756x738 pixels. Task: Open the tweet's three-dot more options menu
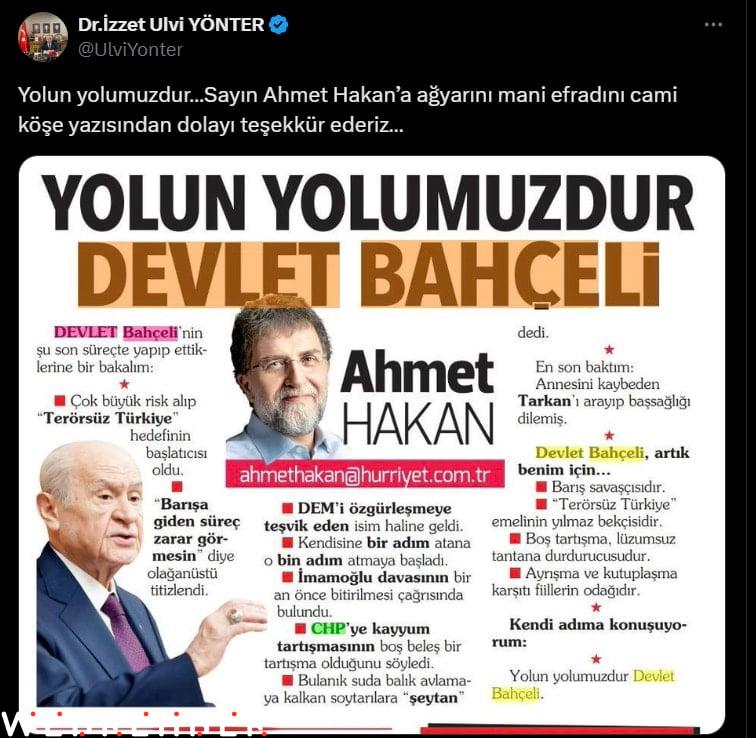click(x=713, y=25)
